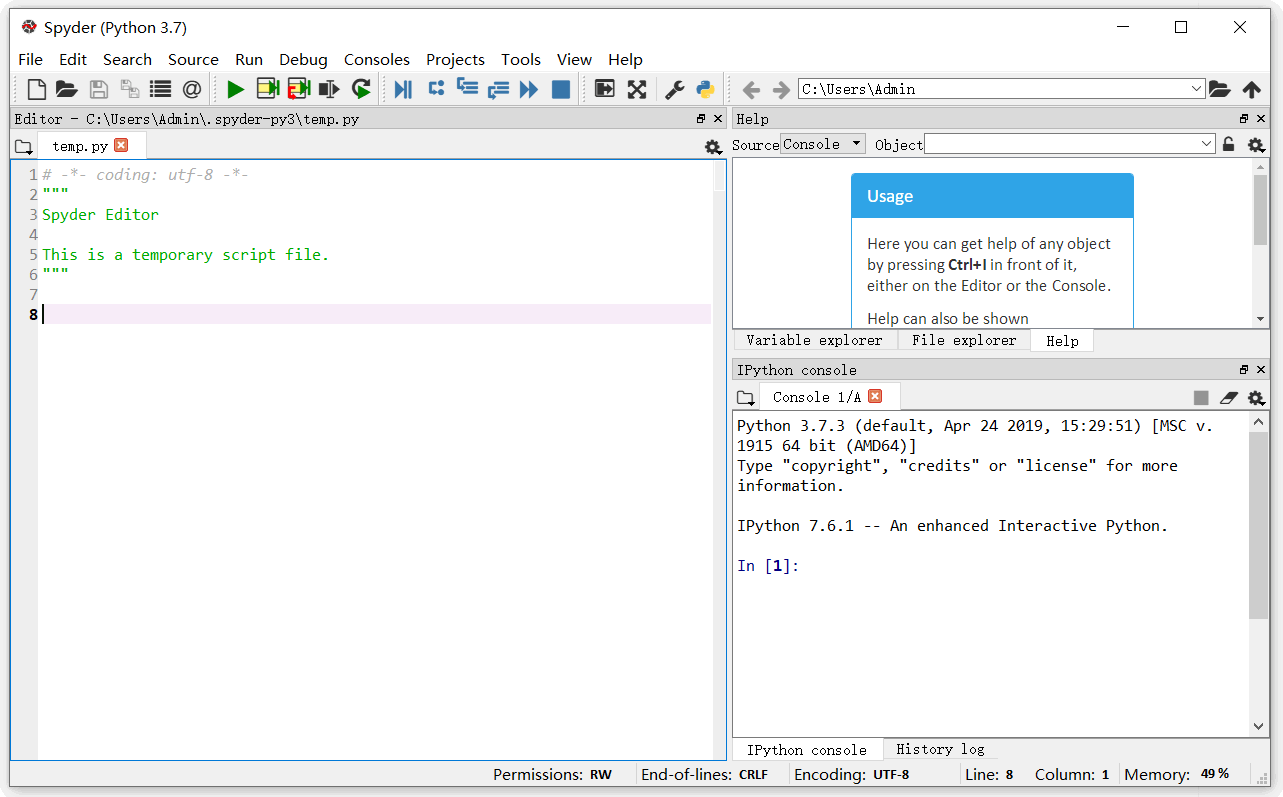Open the Debug menu
The image size is (1283, 797).
[303, 59]
